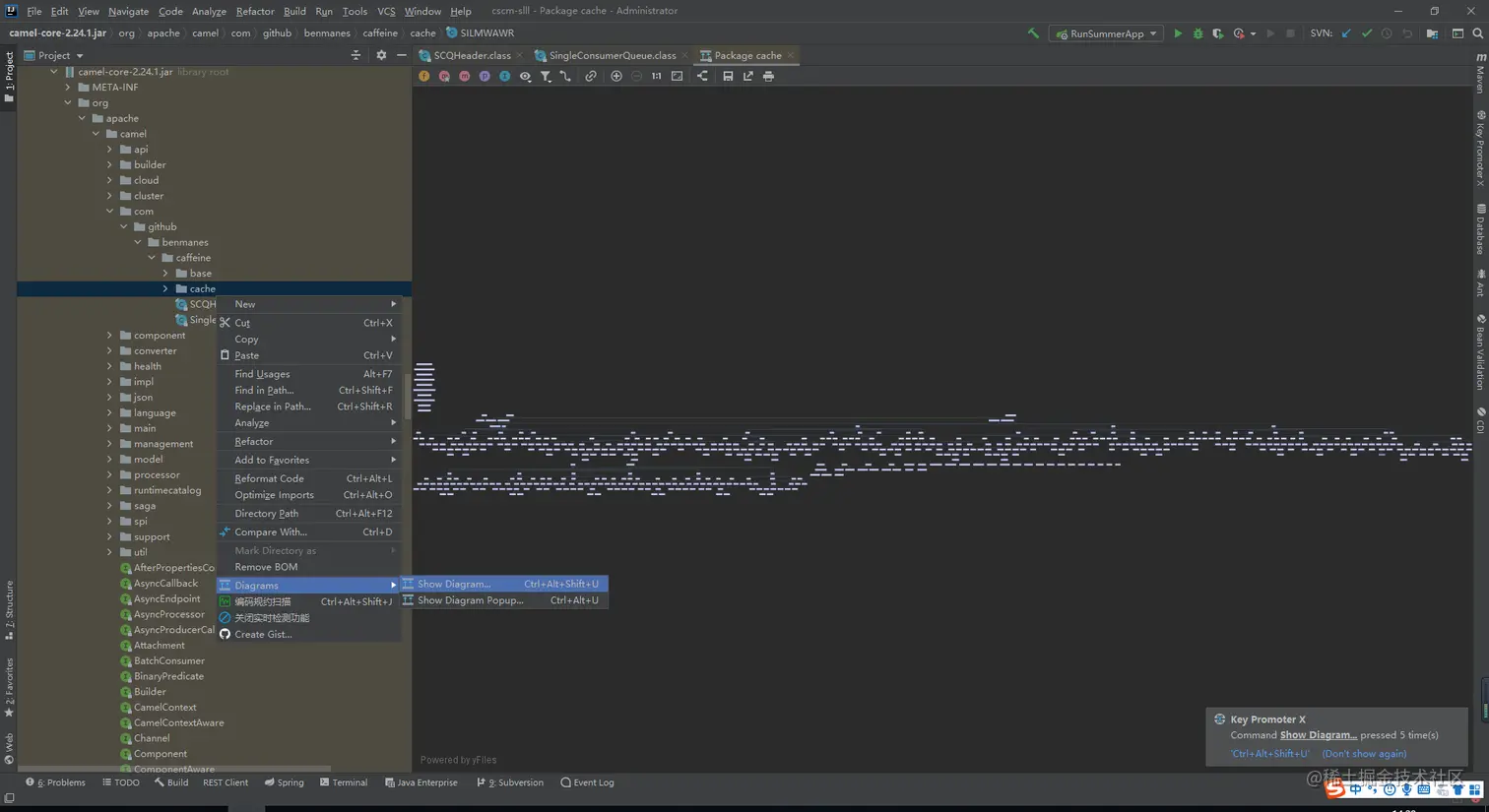
Task: Choose Find Usages from context menu
Action: point(262,374)
